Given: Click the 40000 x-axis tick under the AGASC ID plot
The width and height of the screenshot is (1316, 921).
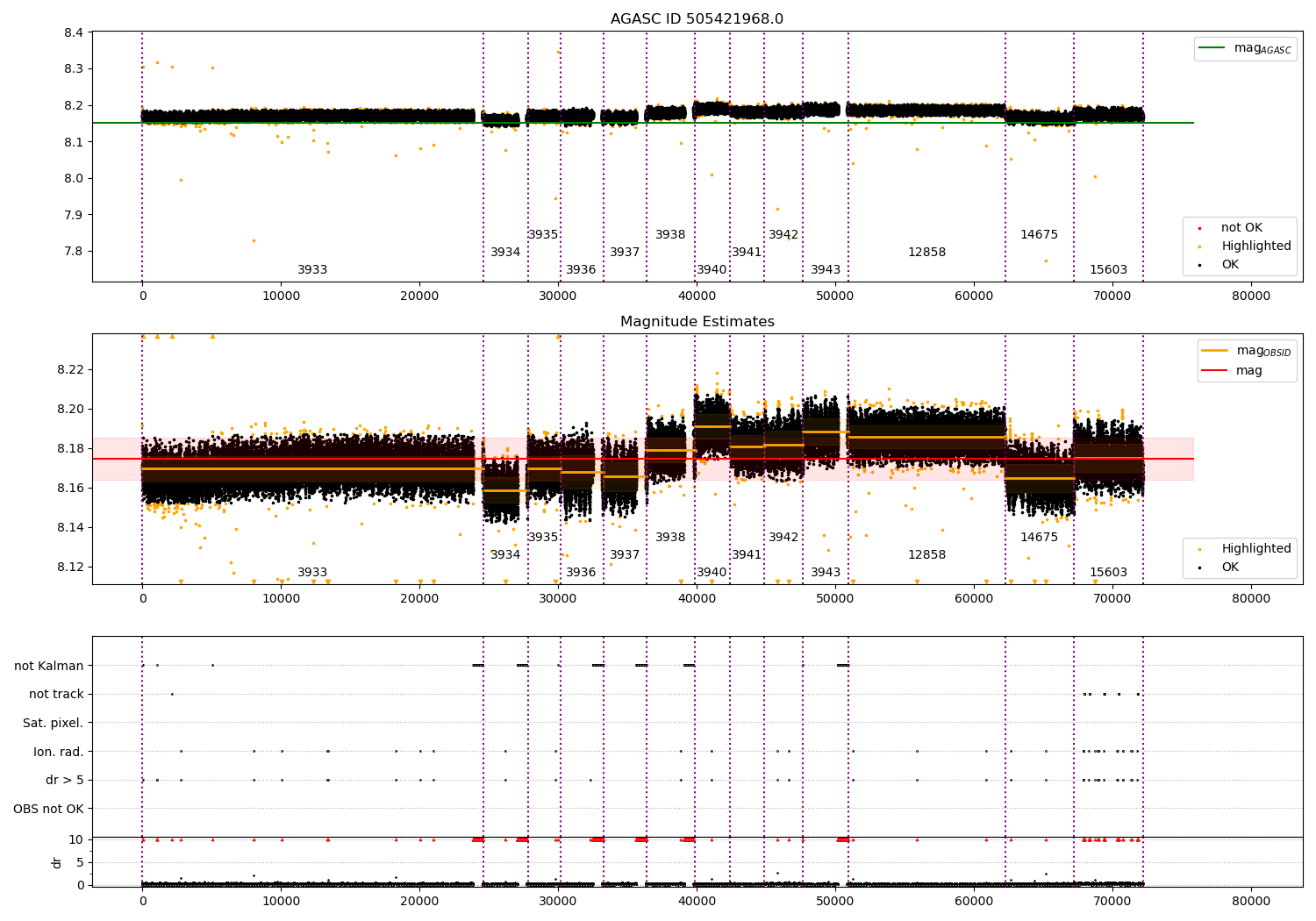Looking at the screenshot, I should click(x=696, y=296).
